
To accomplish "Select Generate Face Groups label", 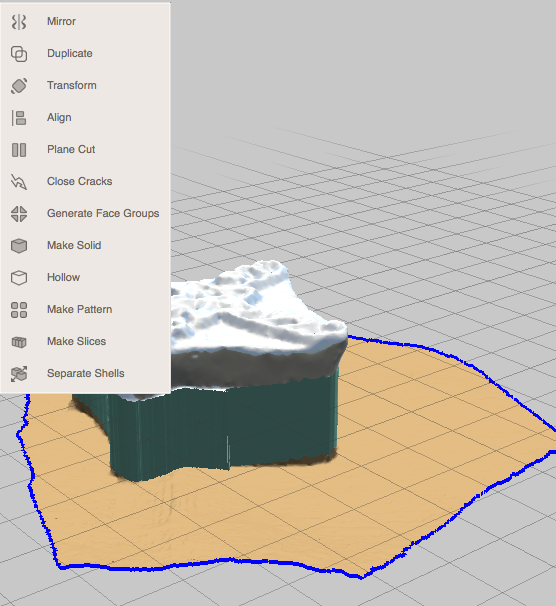I will point(103,213).
